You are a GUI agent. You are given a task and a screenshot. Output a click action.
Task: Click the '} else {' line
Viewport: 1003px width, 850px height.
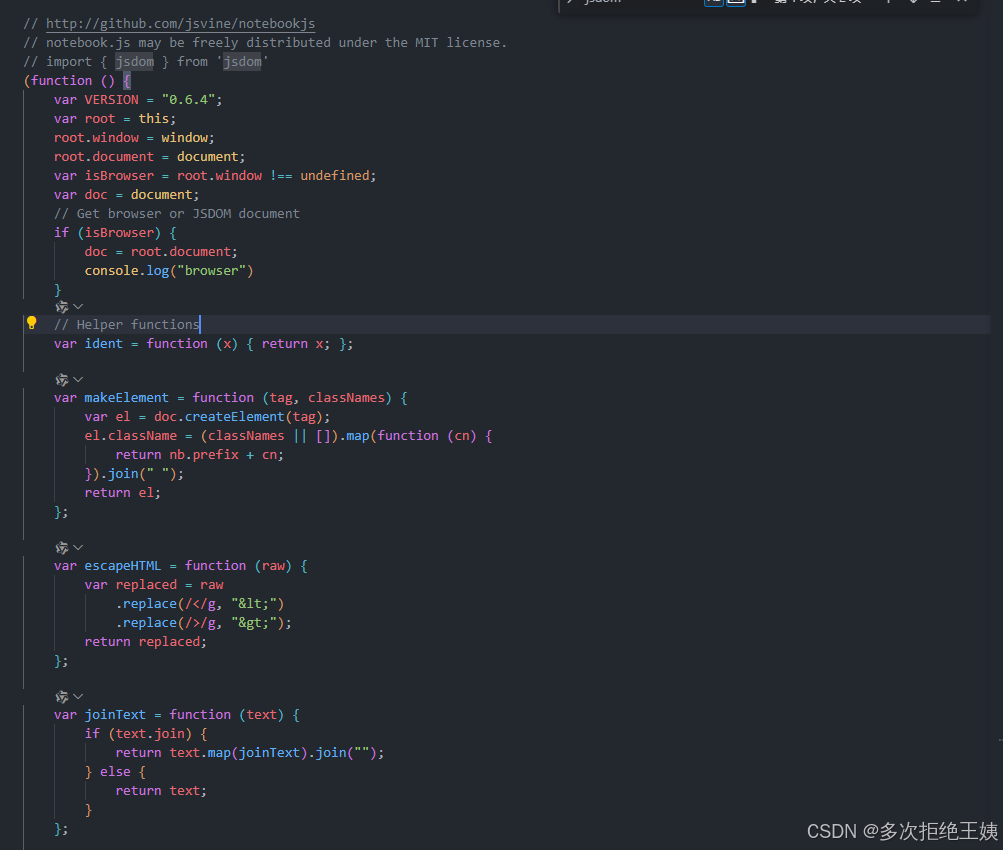(x=115, y=772)
